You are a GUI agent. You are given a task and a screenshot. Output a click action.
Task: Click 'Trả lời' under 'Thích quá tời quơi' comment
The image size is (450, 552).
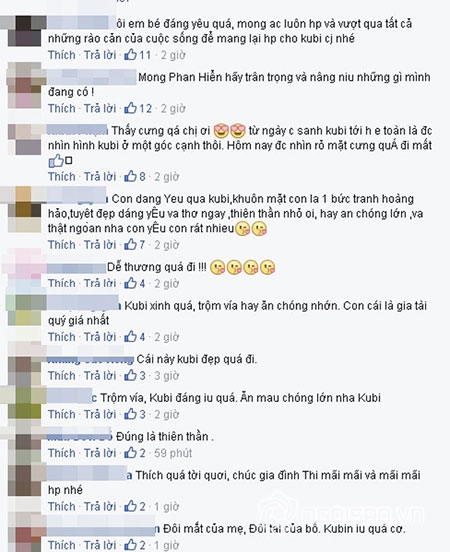[x=100, y=507]
